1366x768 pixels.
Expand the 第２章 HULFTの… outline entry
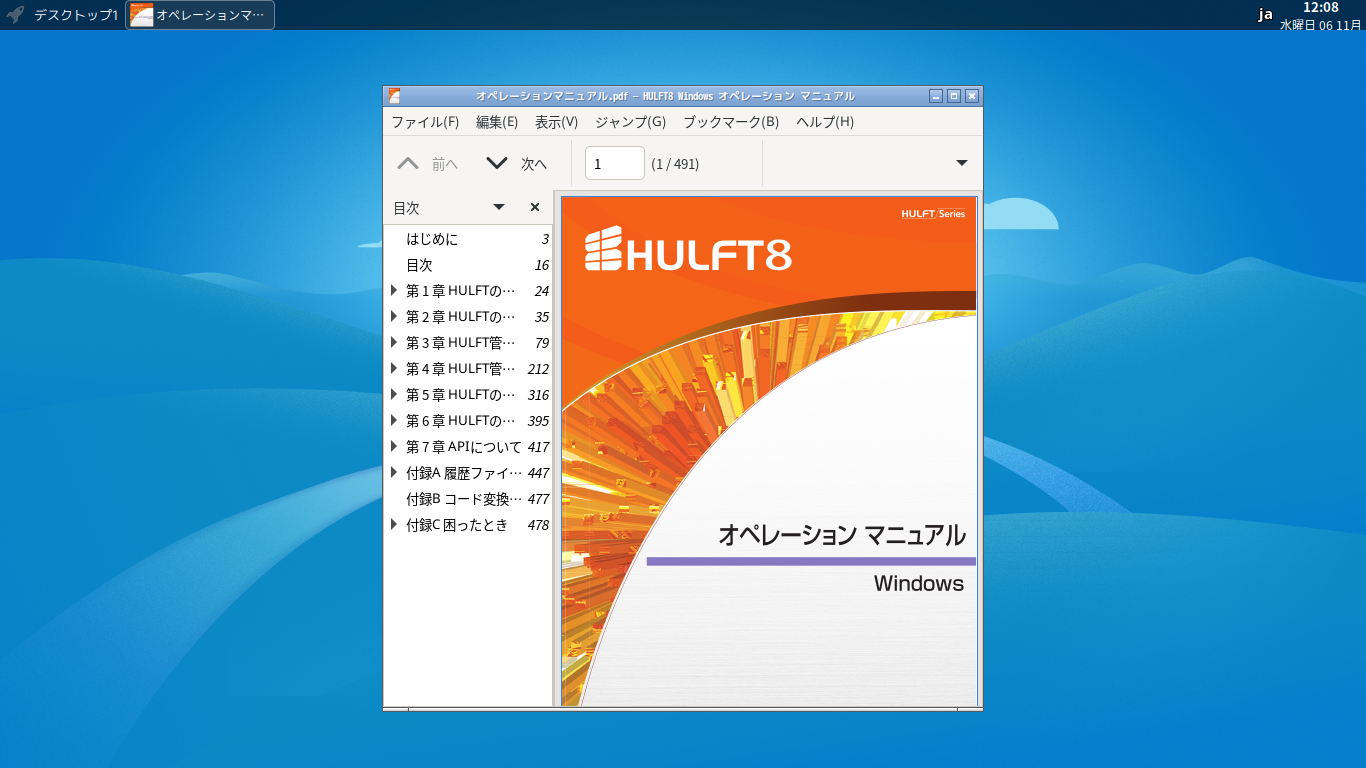coord(394,317)
